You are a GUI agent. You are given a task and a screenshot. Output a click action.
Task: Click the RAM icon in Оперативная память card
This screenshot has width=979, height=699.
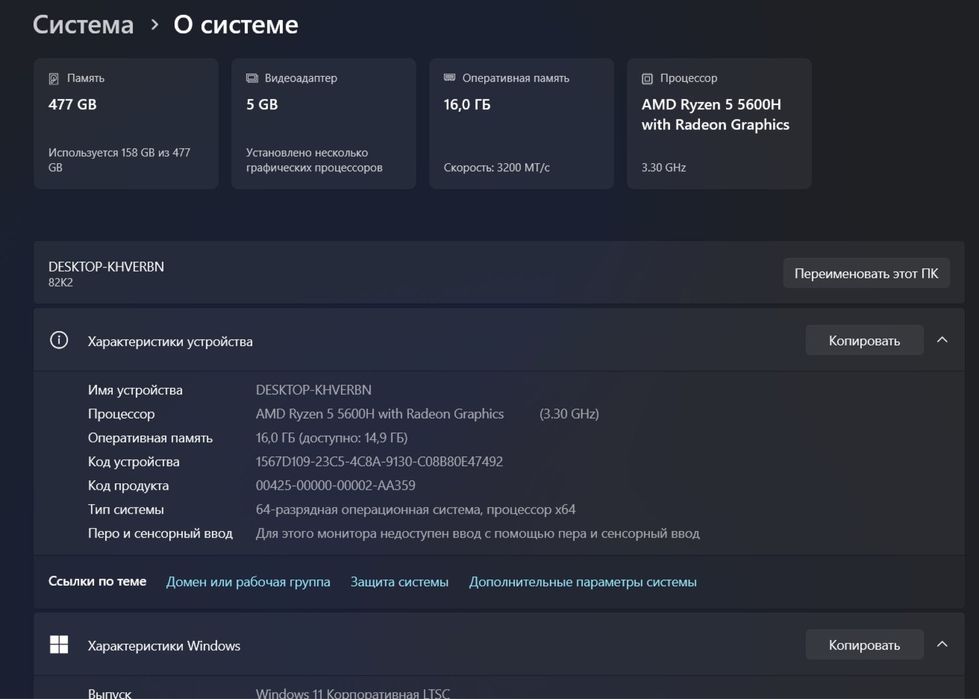pyautogui.click(x=450, y=77)
